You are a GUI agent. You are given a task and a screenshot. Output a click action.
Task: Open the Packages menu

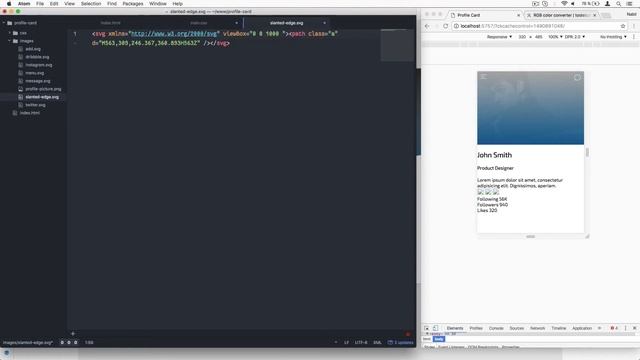(133, 3)
